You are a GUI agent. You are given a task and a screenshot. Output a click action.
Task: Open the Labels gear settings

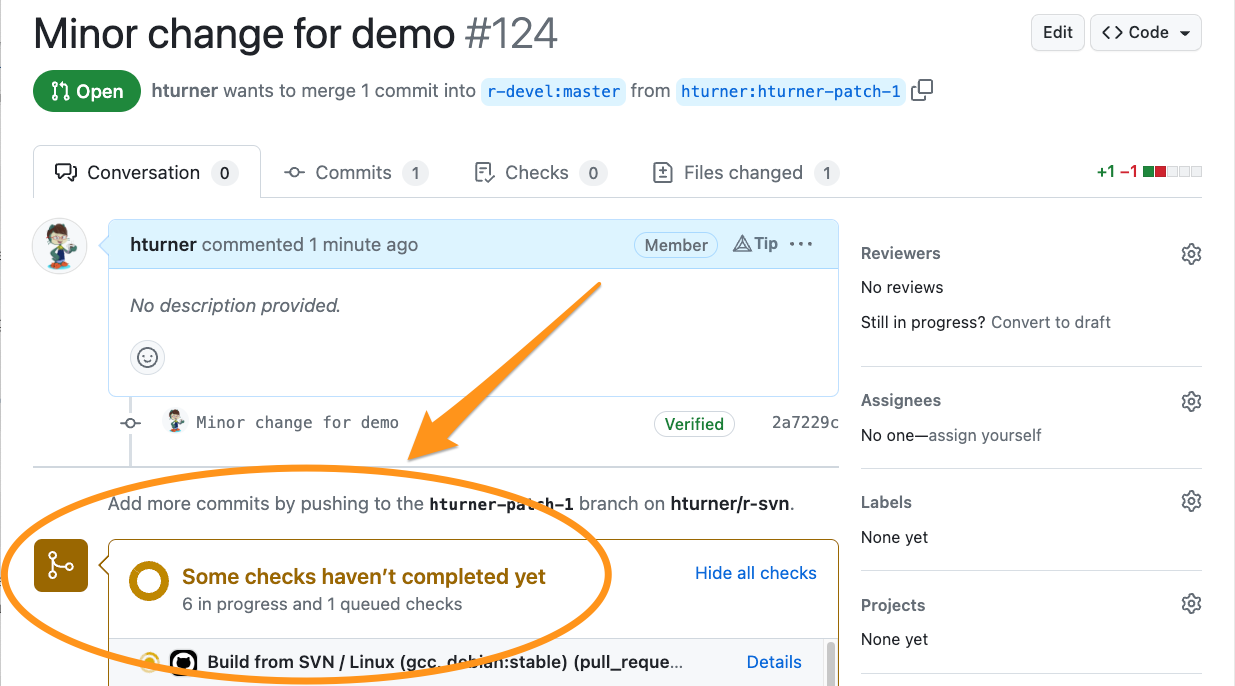tap(1190, 501)
